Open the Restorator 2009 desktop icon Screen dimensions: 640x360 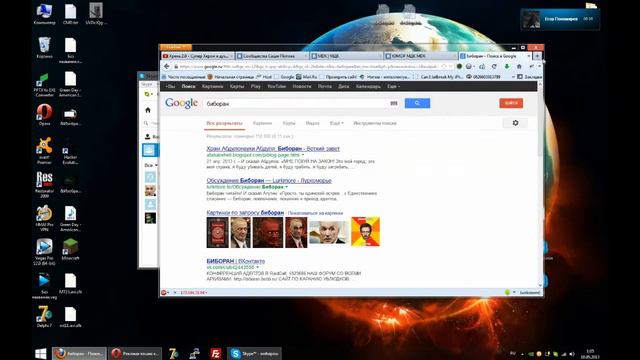[x=44, y=184]
